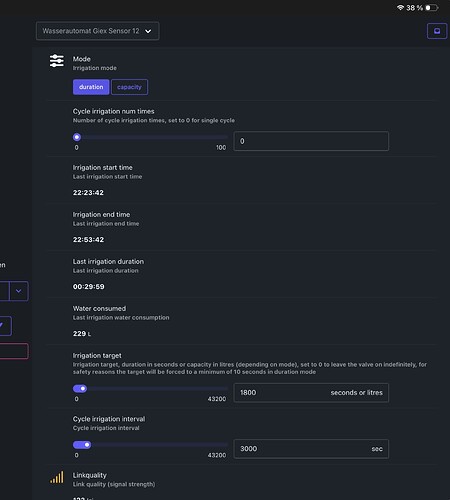Focus the Cycle irrigation num times input field
The height and width of the screenshot is (500, 450).
pyautogui.click(x=311, y=141)
